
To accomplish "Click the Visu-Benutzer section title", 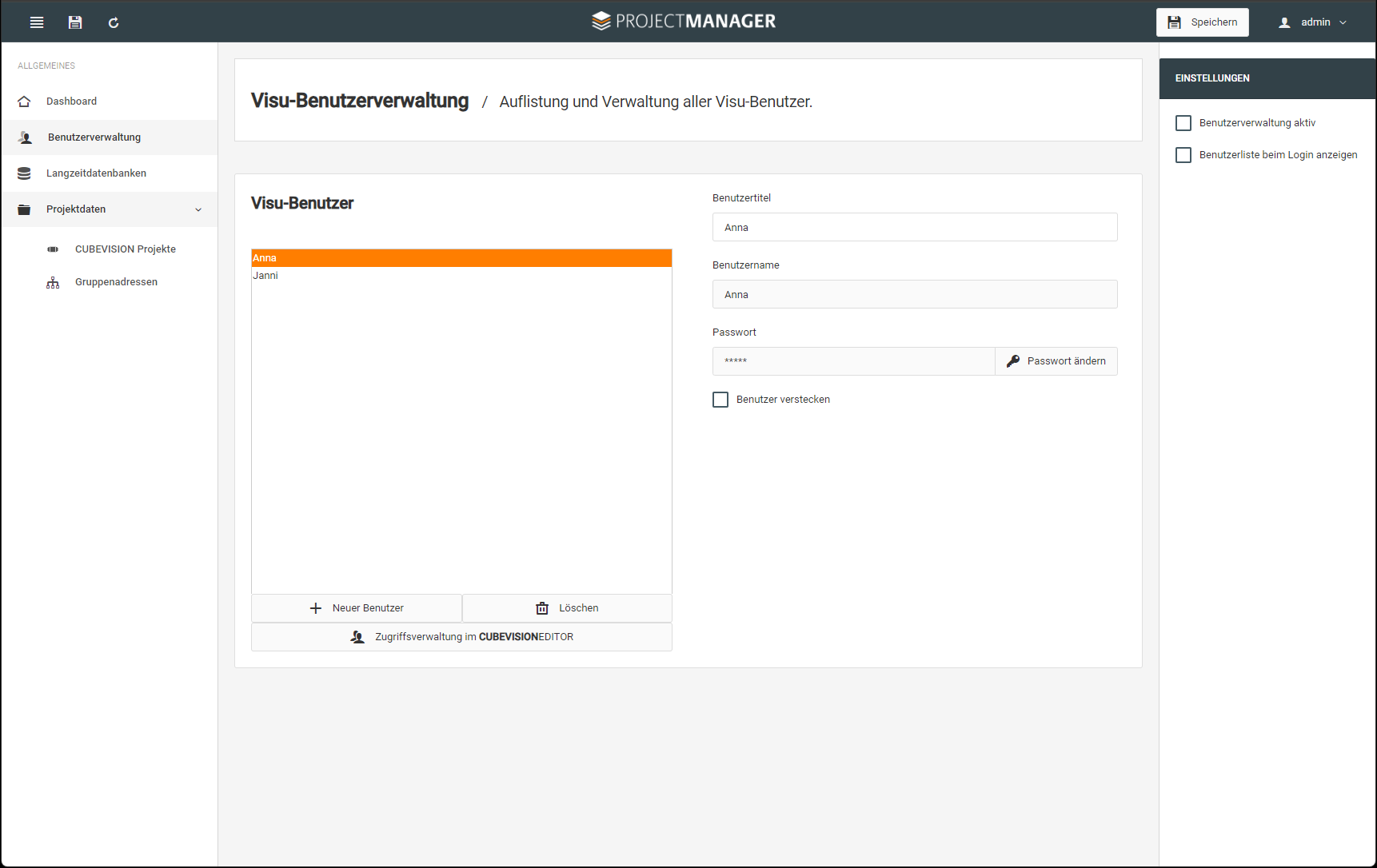I will [x=302, y=203].
